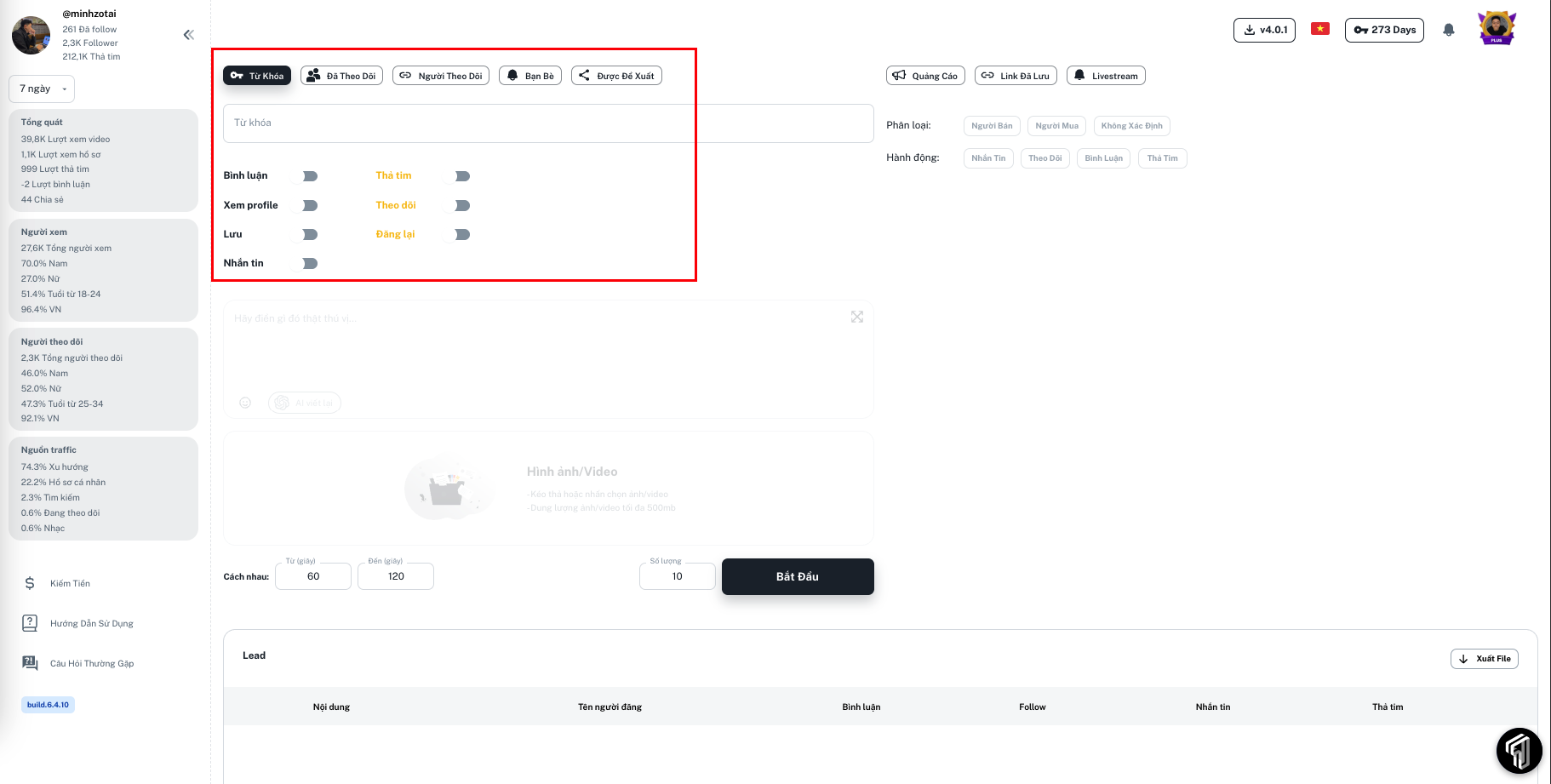Viewport: 1551px width, 784px height.
Task: Click the Vietnam flag language icon
Action: (1319, 29)
